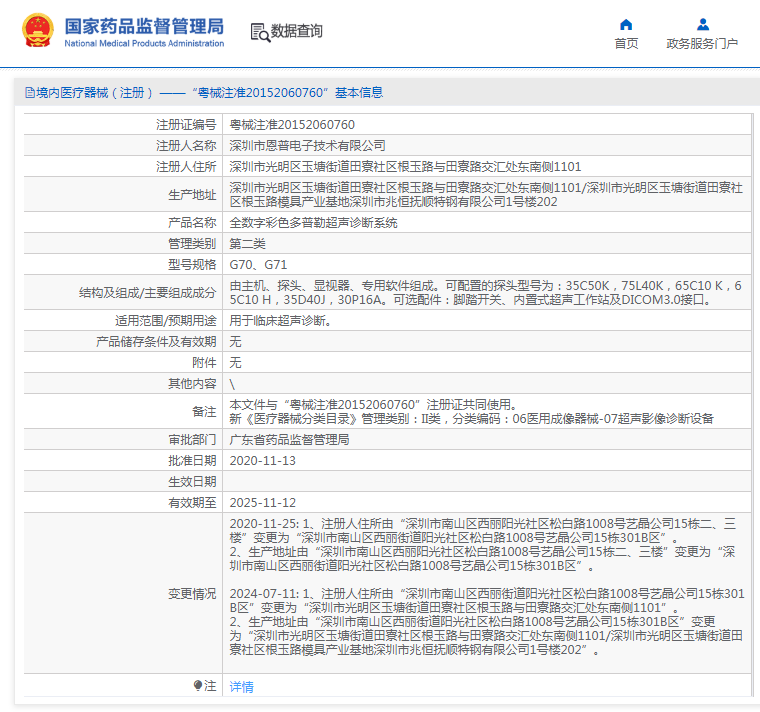
Task: Click the 数据查询 header label
Action: (x=297, y=32)
